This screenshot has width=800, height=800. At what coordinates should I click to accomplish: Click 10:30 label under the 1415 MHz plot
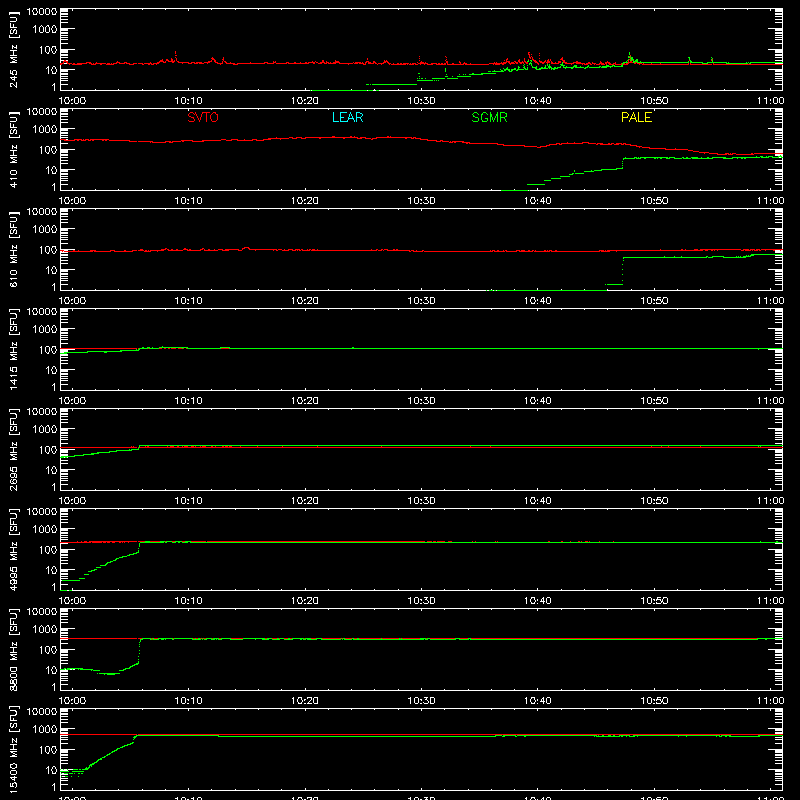tap(421, 401)
